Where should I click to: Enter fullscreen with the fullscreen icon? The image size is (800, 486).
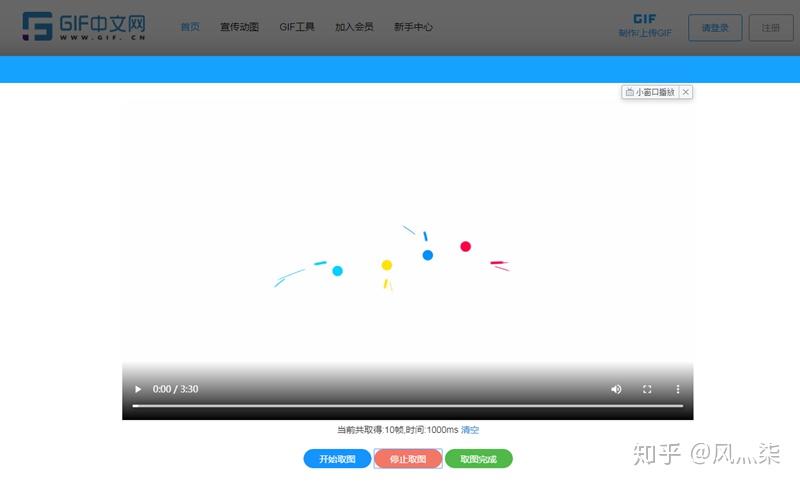coord(647,389)
